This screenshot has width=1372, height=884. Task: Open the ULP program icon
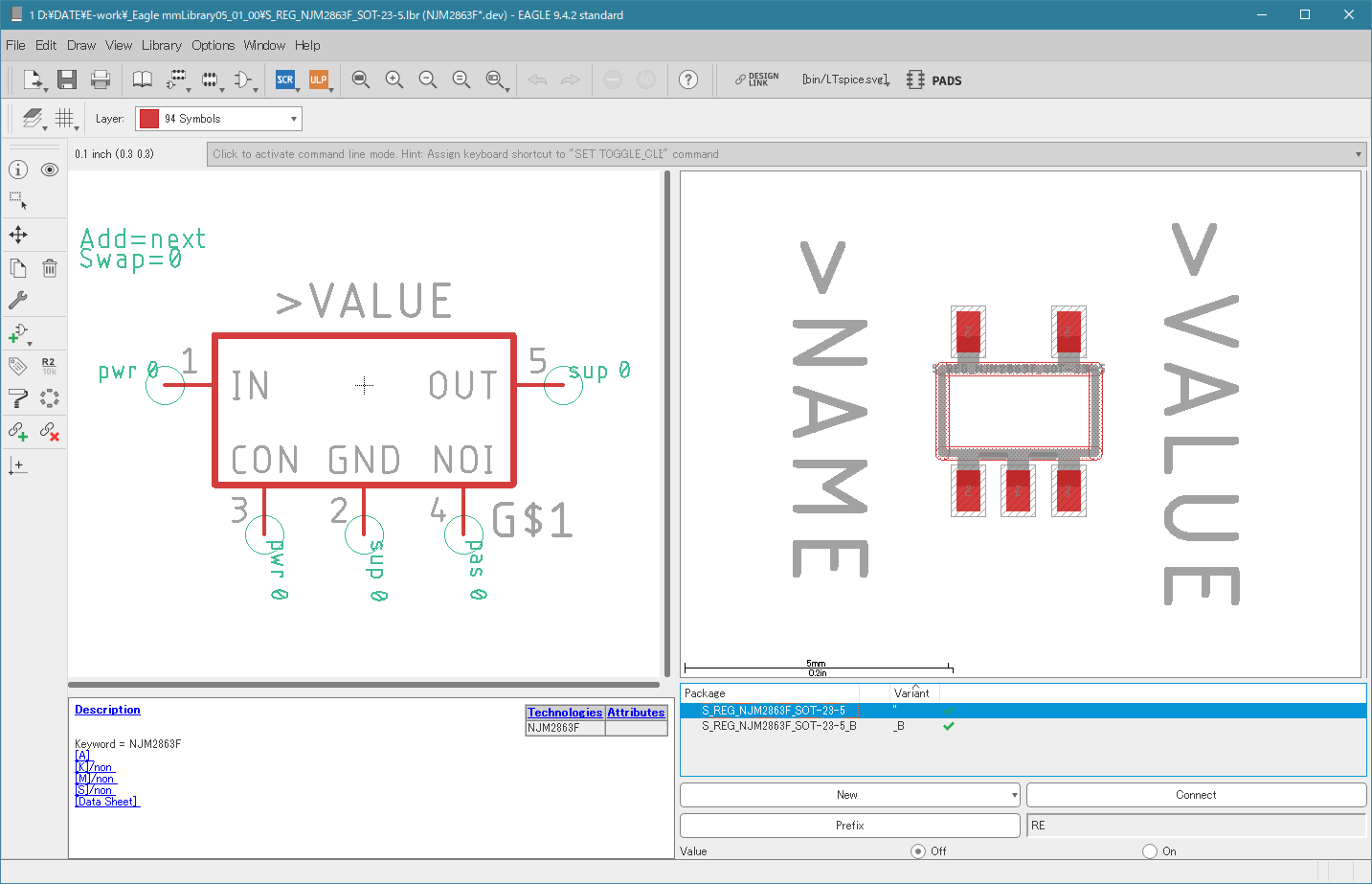318,79
